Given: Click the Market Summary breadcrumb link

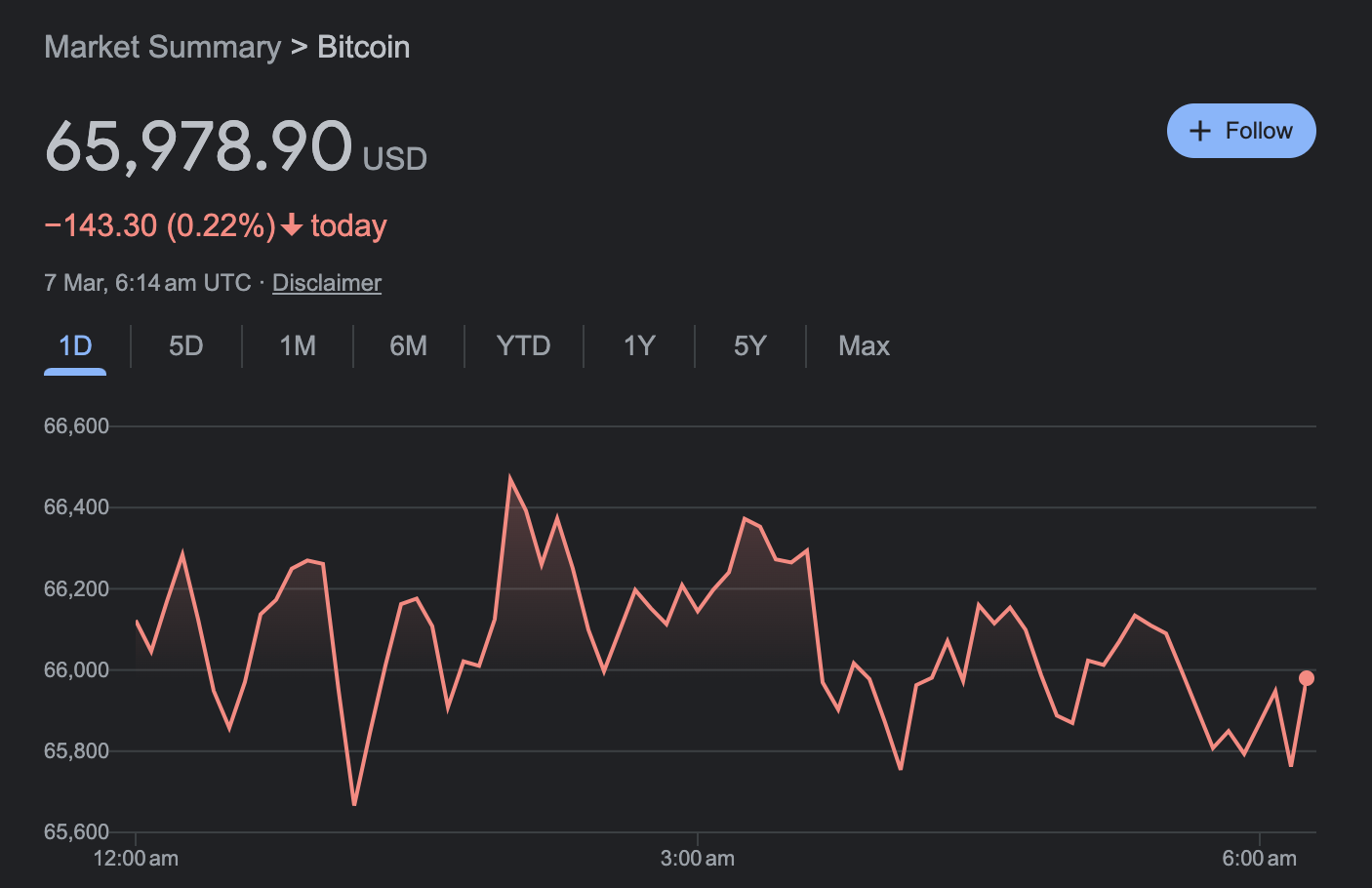Looking at the screenshot, I should (162, 47).
